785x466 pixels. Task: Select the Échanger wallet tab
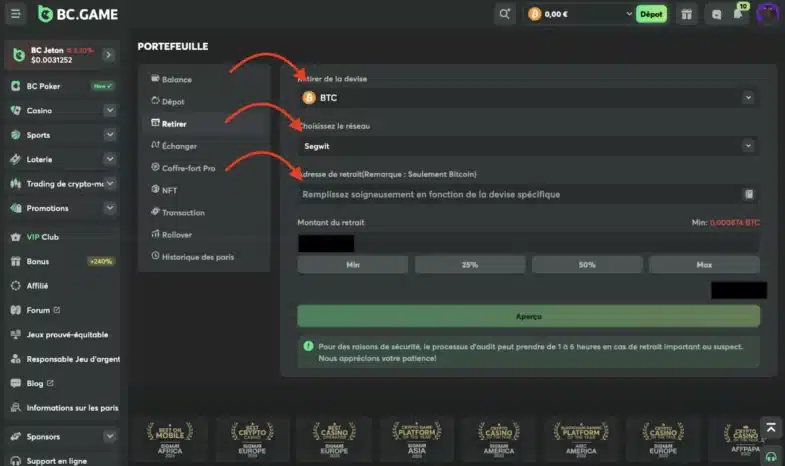coord(204,146)
